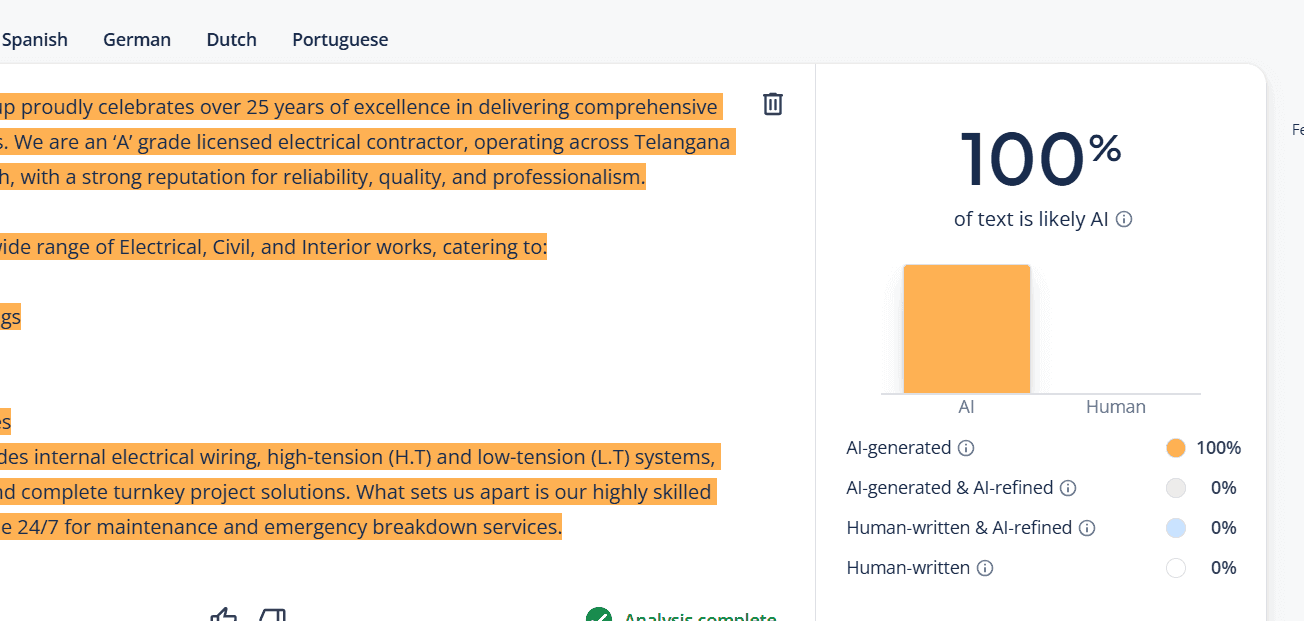Copy the scanned text
The image size is (1304, 621).
tap(270, 614)
